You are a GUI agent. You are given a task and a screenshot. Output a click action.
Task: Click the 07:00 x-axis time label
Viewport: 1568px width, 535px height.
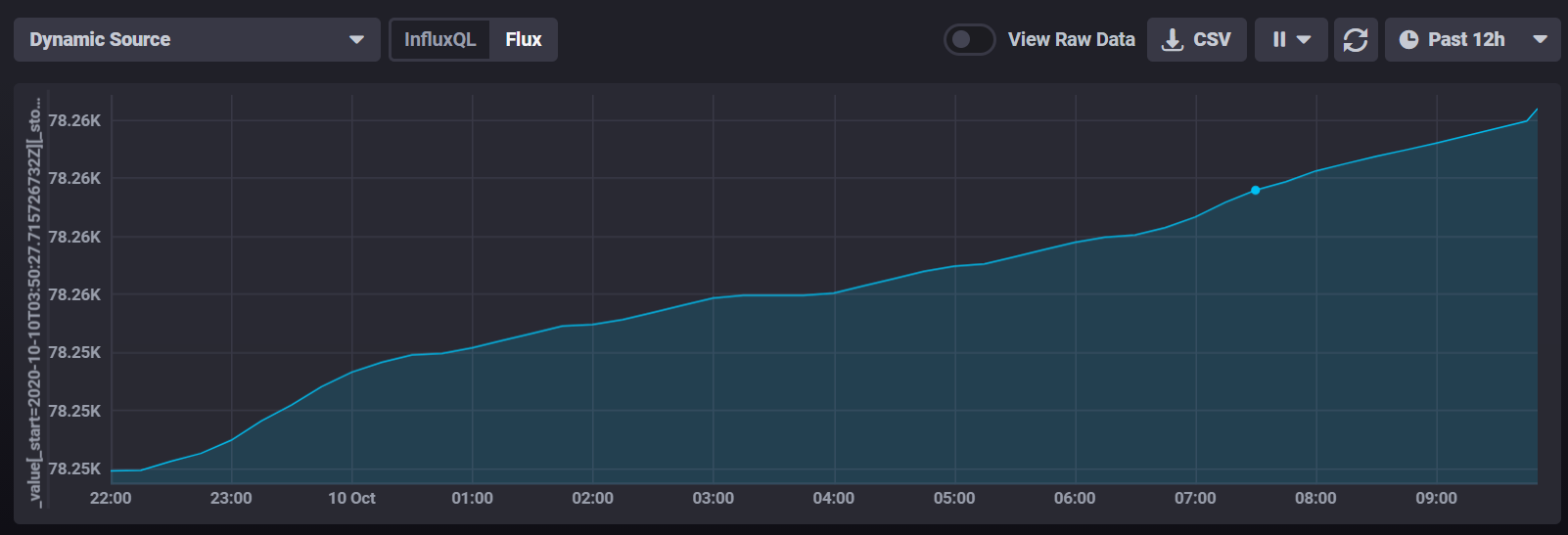pyautogui.click(x=1195, y=499)
